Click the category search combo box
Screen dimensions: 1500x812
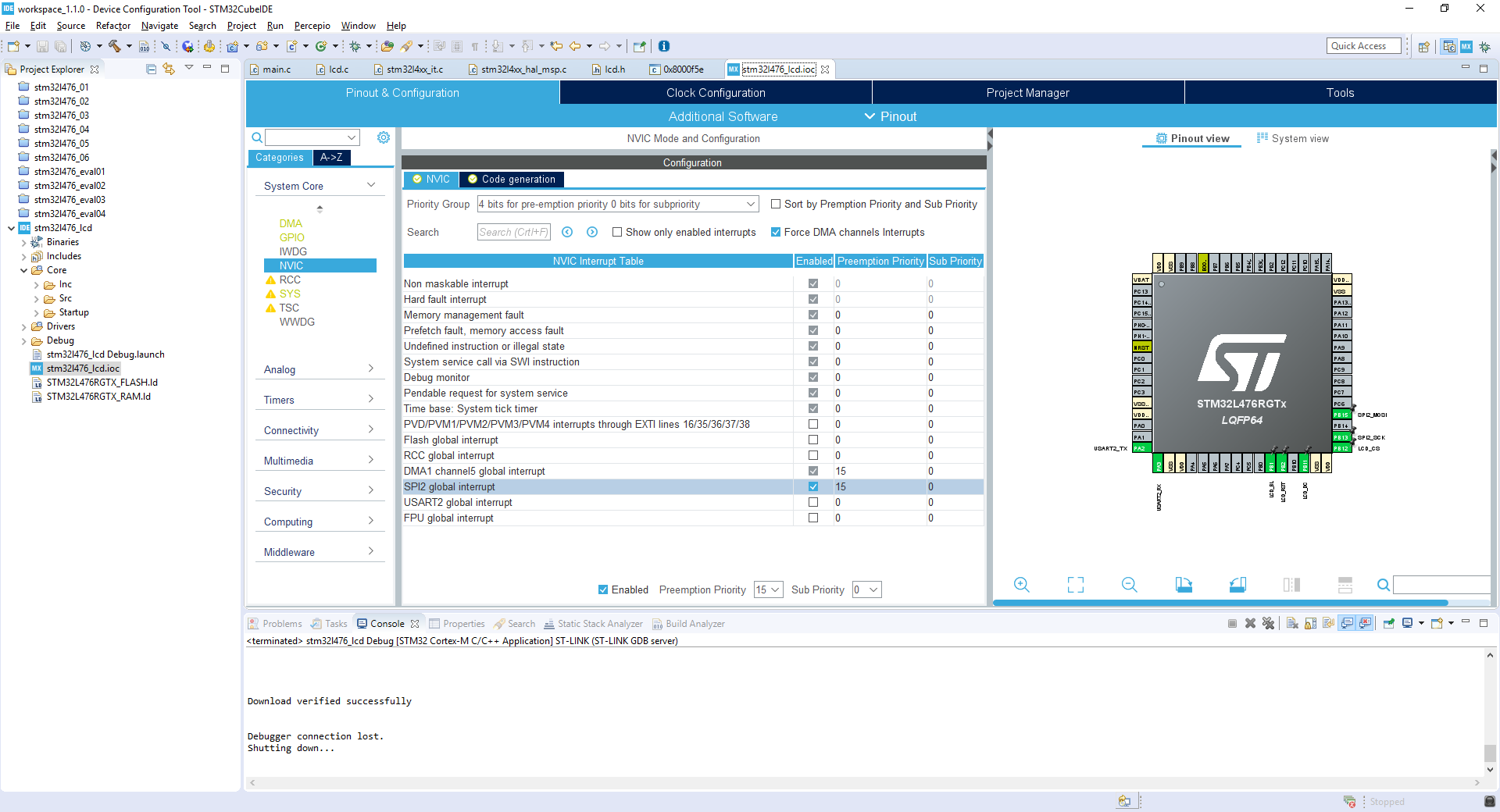pos(312,137)
